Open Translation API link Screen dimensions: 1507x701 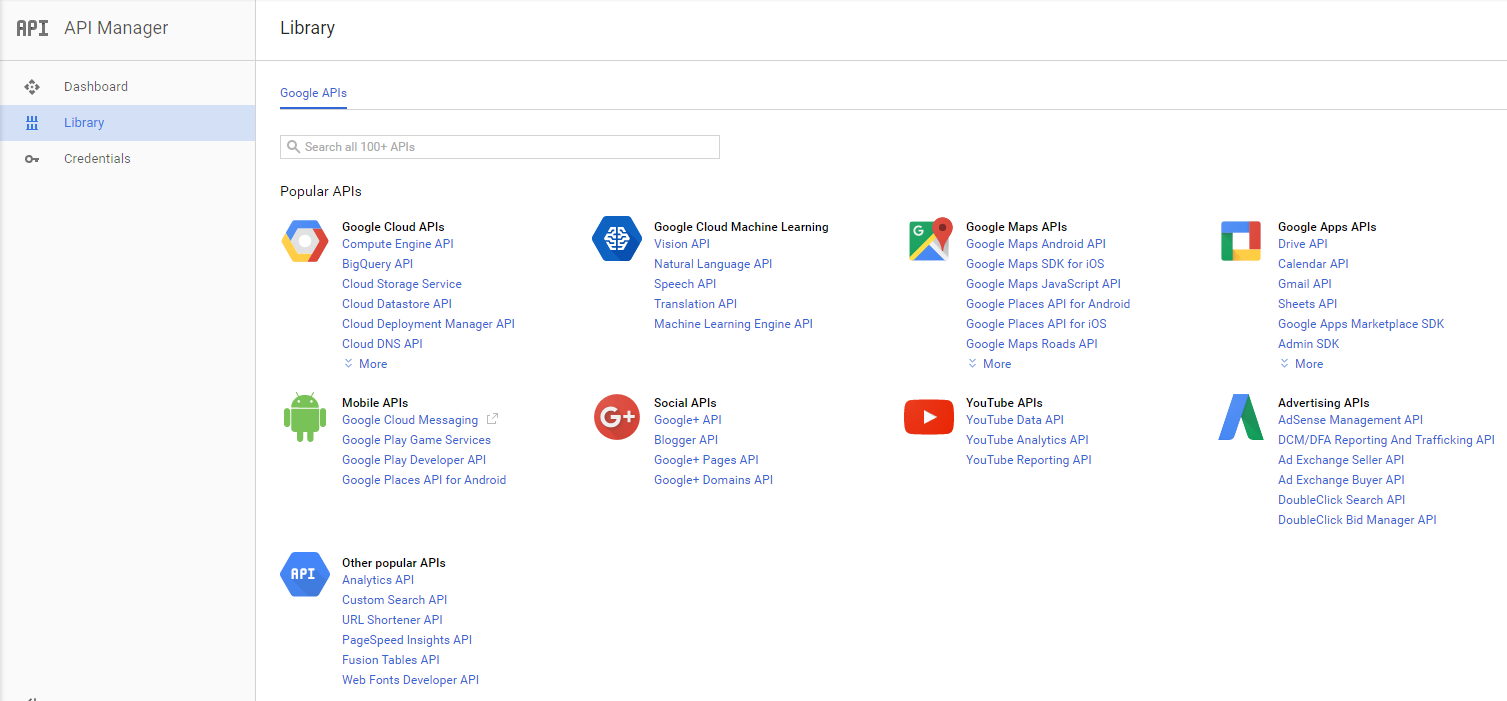point(695,304)
